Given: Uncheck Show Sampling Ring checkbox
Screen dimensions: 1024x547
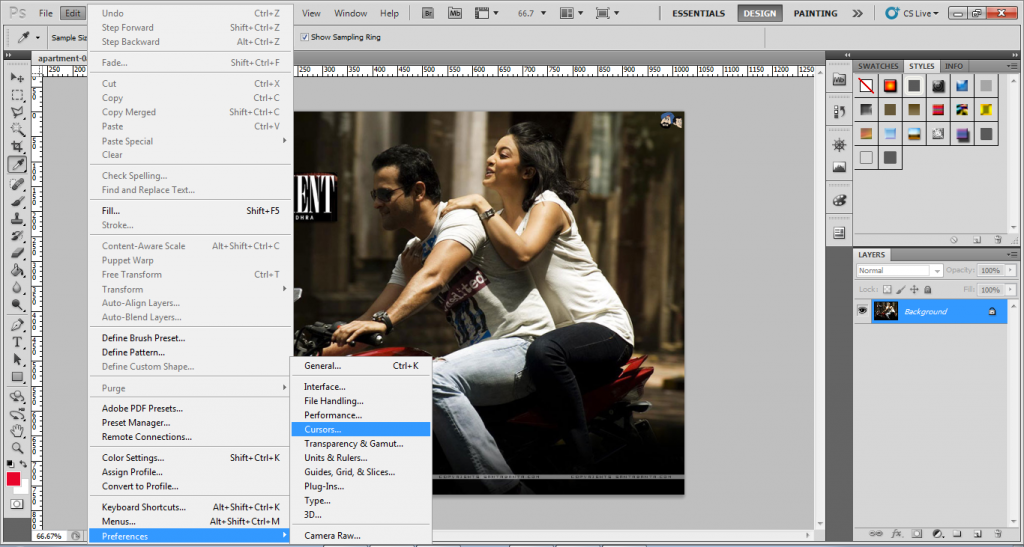Looking at the screenshot, I should pos(304,37).
